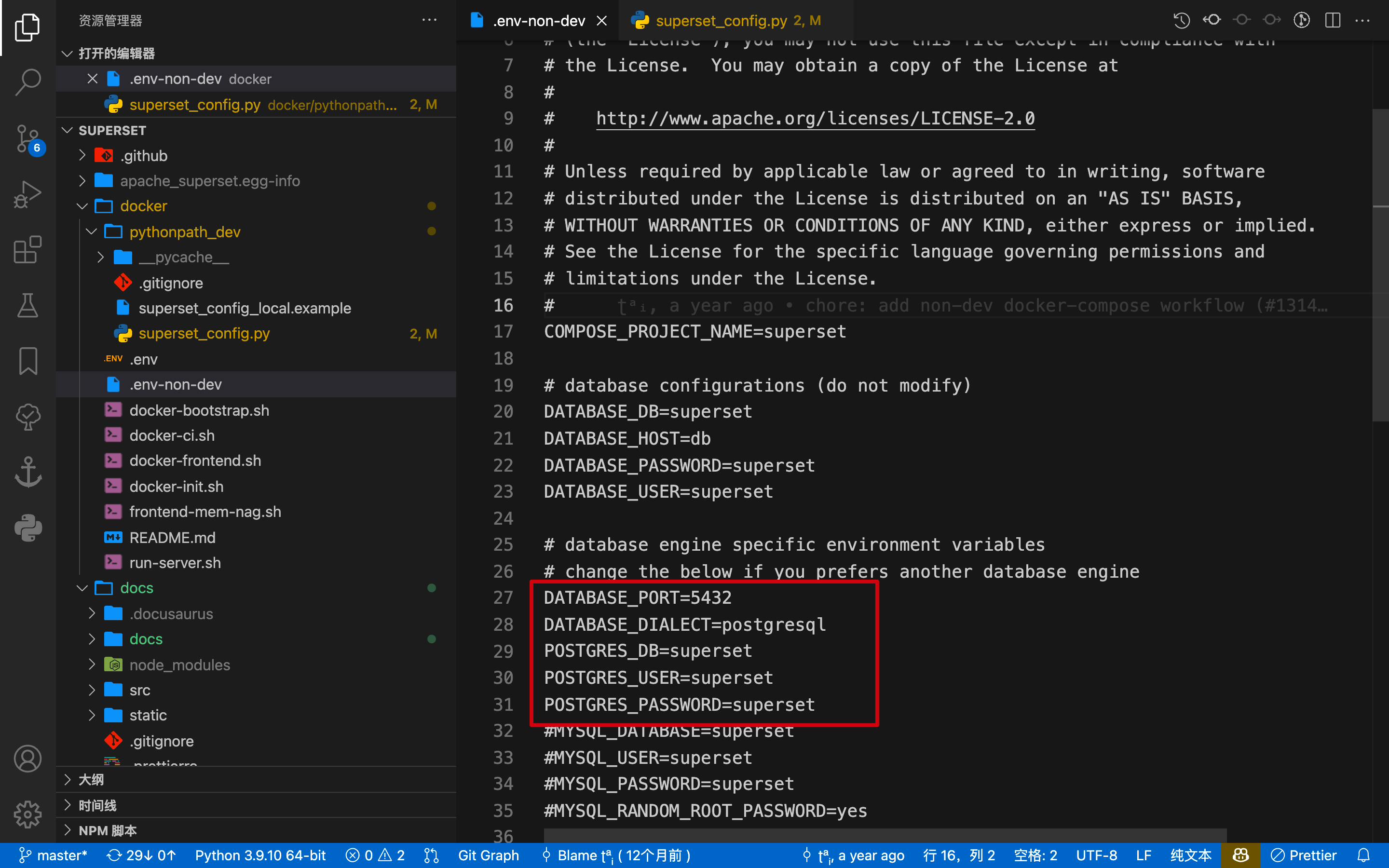Open the Testing flask view
Viewport: 1389px width, 868px height.
pyautogui.click(x=27, y=305)
